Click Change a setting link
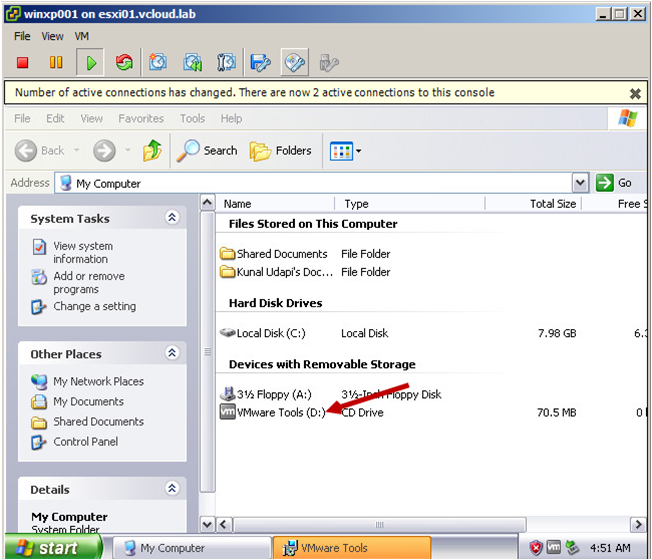Viewport: 652px width, 560px height. pos(94,306)
